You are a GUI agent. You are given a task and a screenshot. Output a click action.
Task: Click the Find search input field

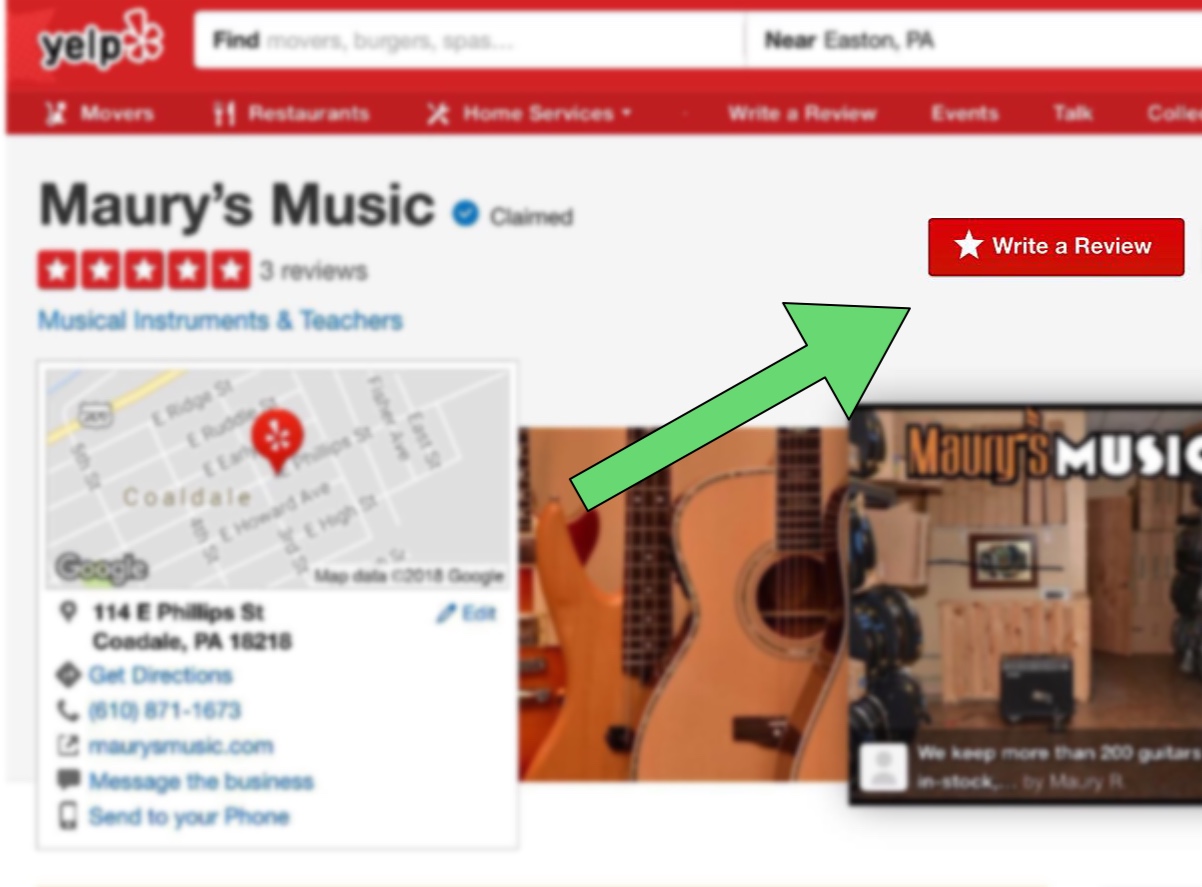pyautogui.click(x=469, y=41)
